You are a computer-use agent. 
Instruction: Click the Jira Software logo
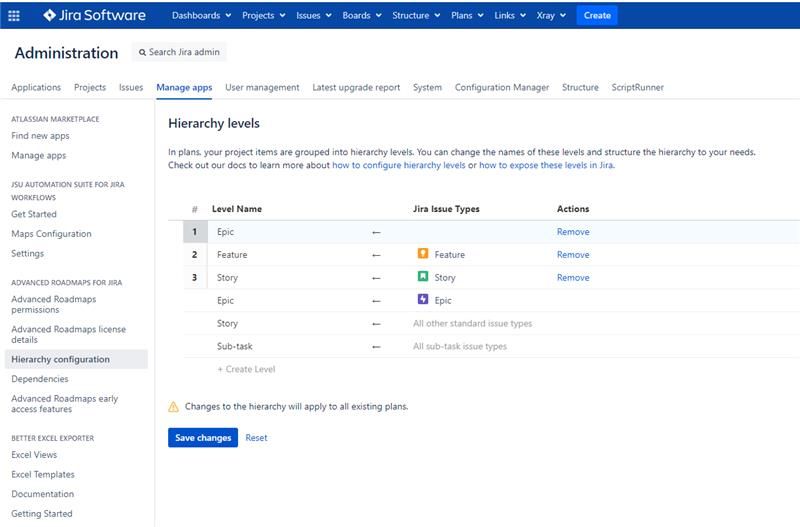pyautogui.click(x=95, y=15)
